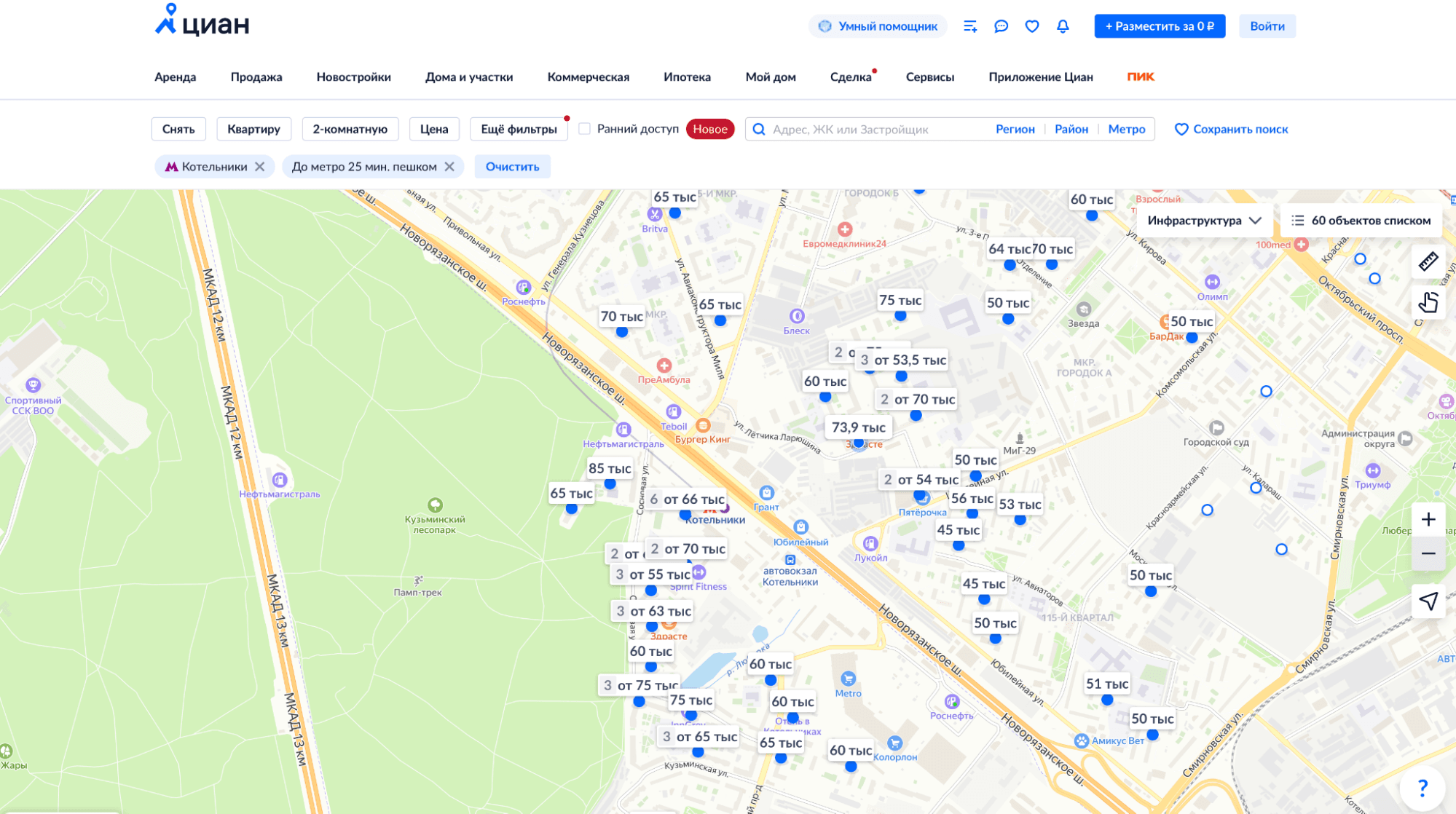Open the messages chat icon
The height and width of the screenshot is (814, 1456).
1001,26
